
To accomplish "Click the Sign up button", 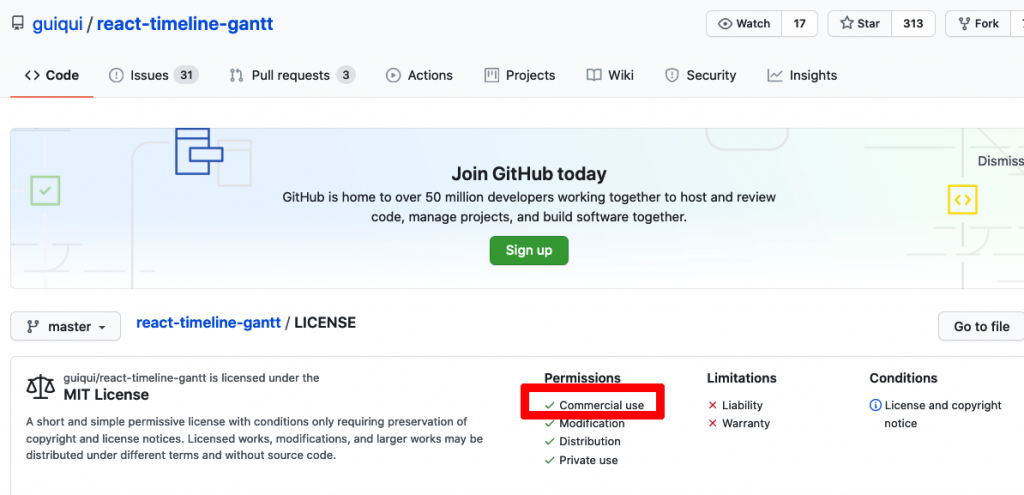I will (x=529, y=250).
